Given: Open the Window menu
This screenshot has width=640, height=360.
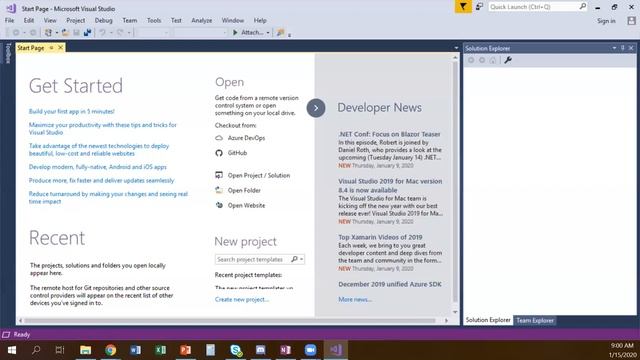Looking at the screenshot, I should 233,20.
